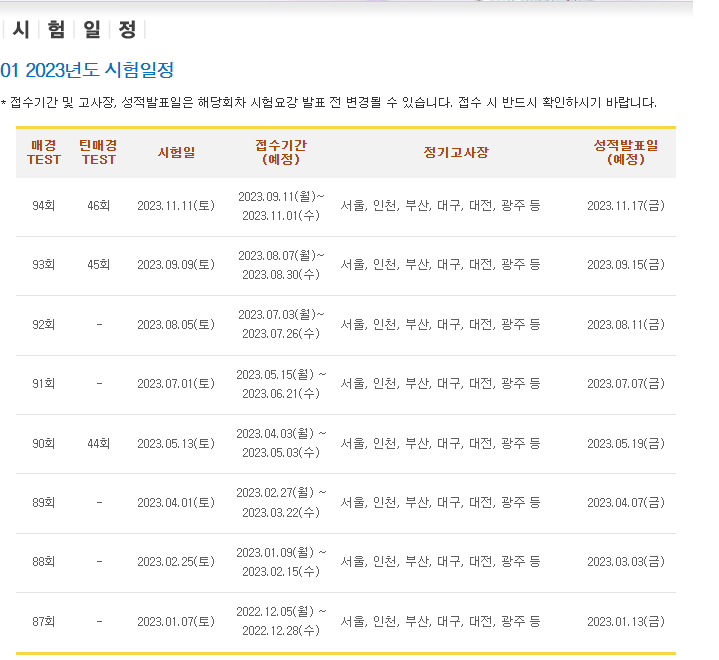Click the notice text about 접수기간 changes
719x660 pixels.
point(329,102)
